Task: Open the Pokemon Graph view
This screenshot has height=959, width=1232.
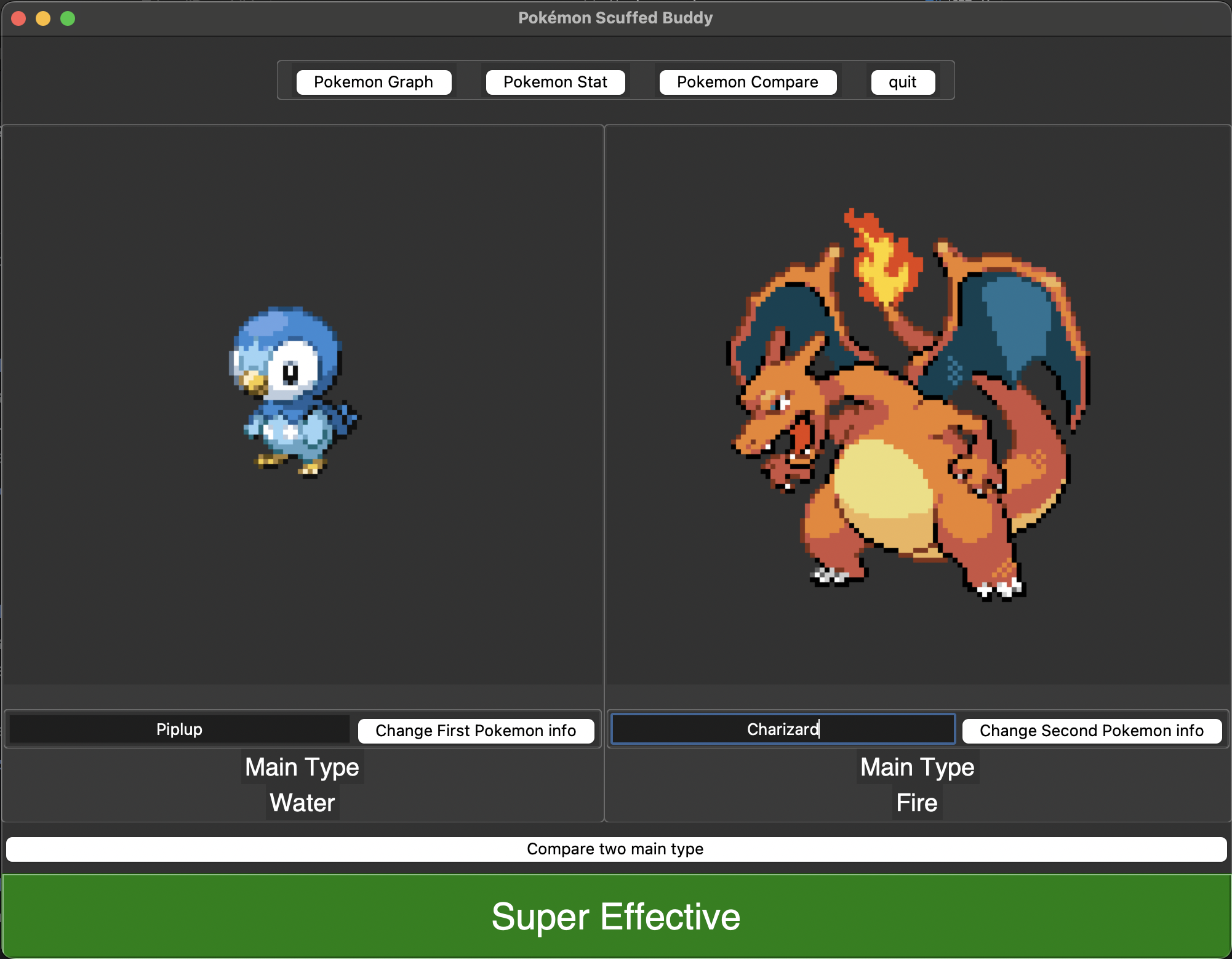Action: click(x=374, y=82)
